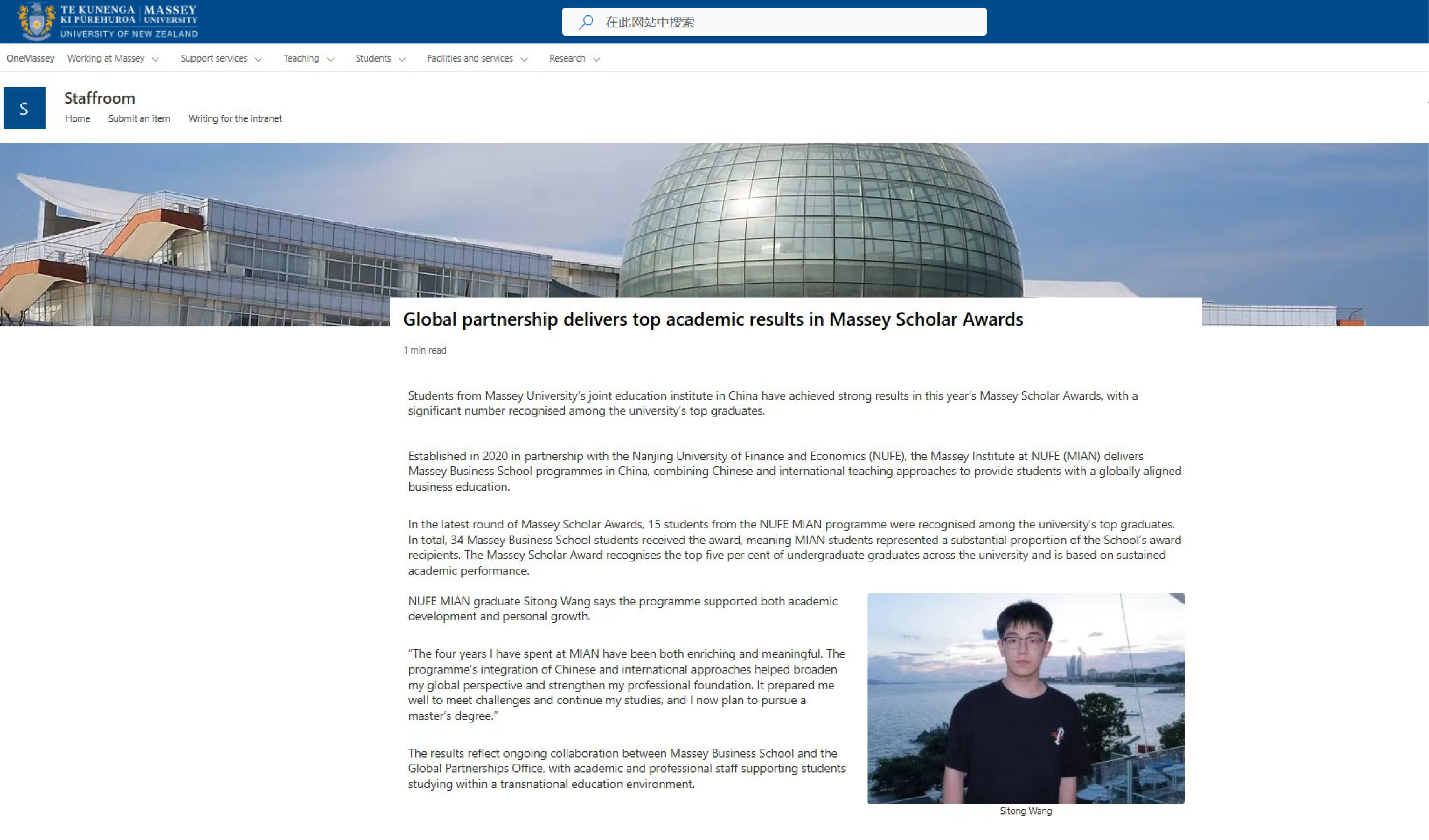Click the search magnifier icon
The height and width of the screenshot is (840, 1429).
[x=586, y=22]
